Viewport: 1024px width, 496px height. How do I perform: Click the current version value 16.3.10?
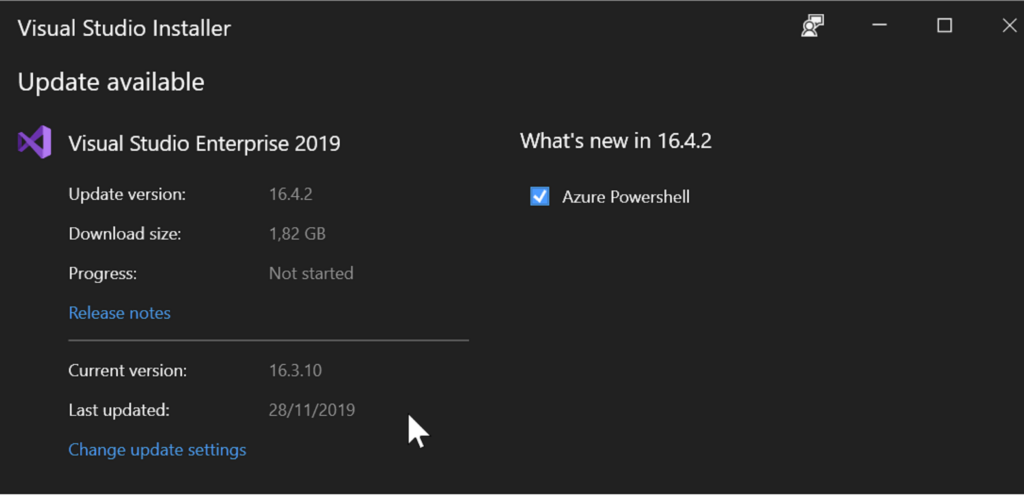click(295, 371)
